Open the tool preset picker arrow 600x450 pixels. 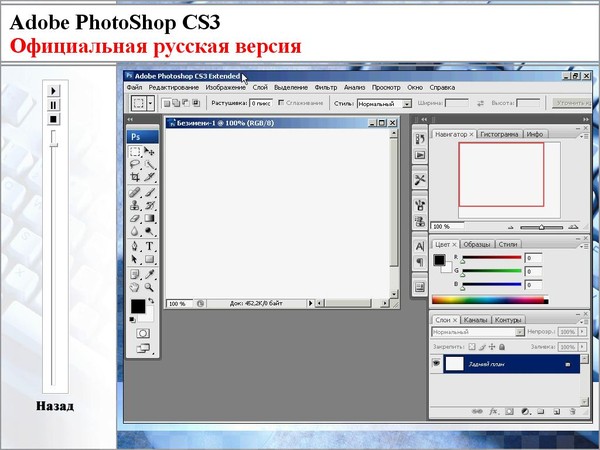[x=150, y=103]
